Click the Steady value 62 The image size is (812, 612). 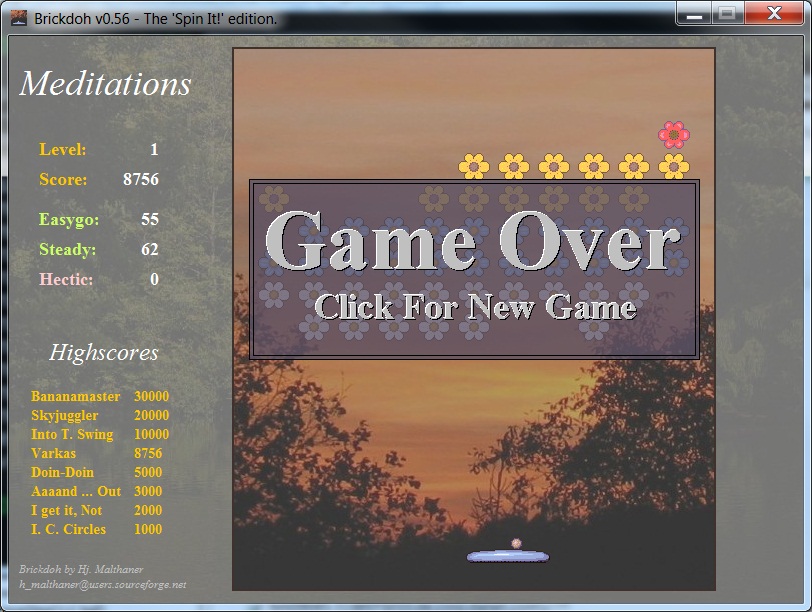[150, 249]
